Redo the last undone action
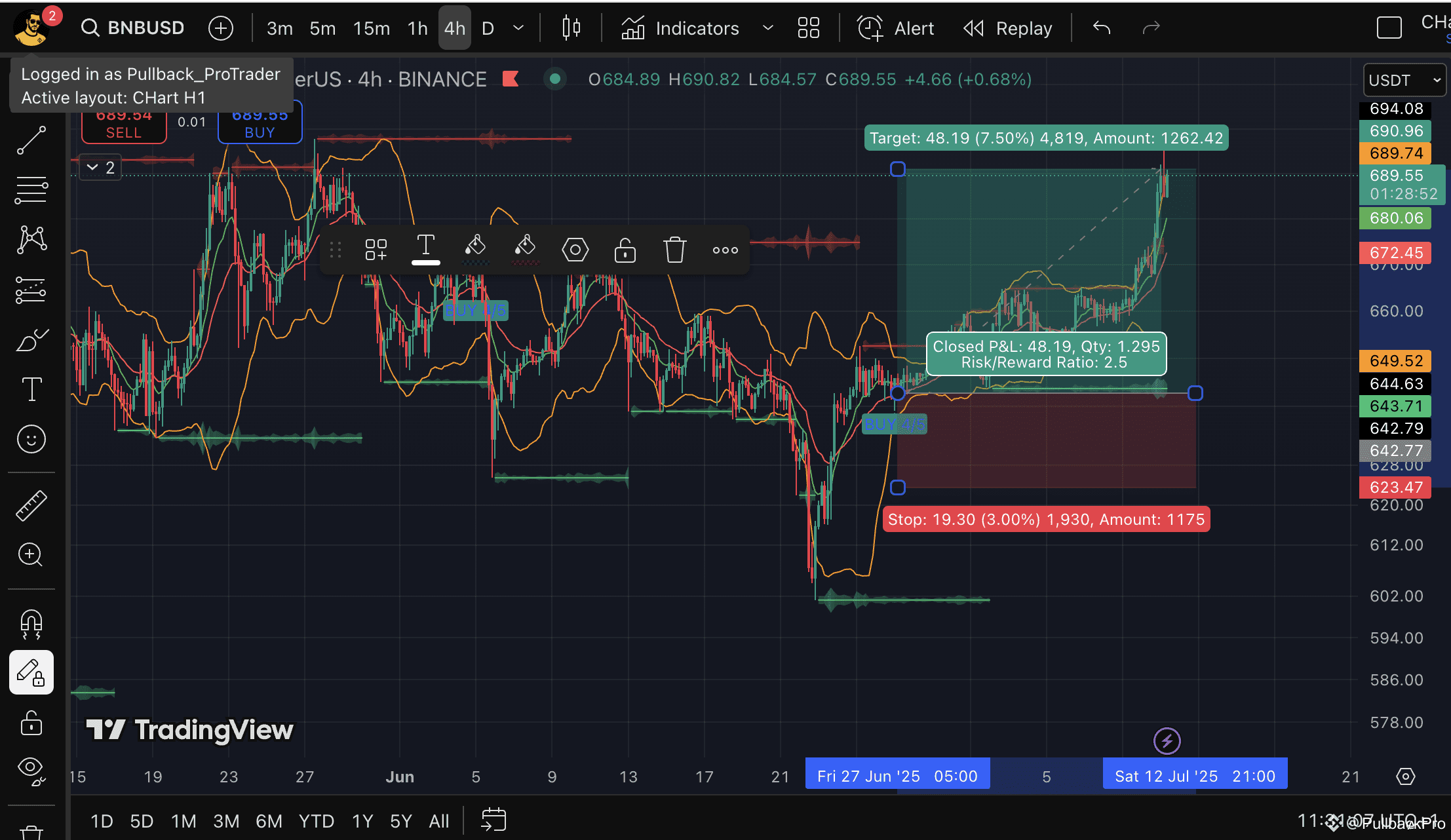1451x840 pixels. pyautogui.click(x=1151, y=28)
